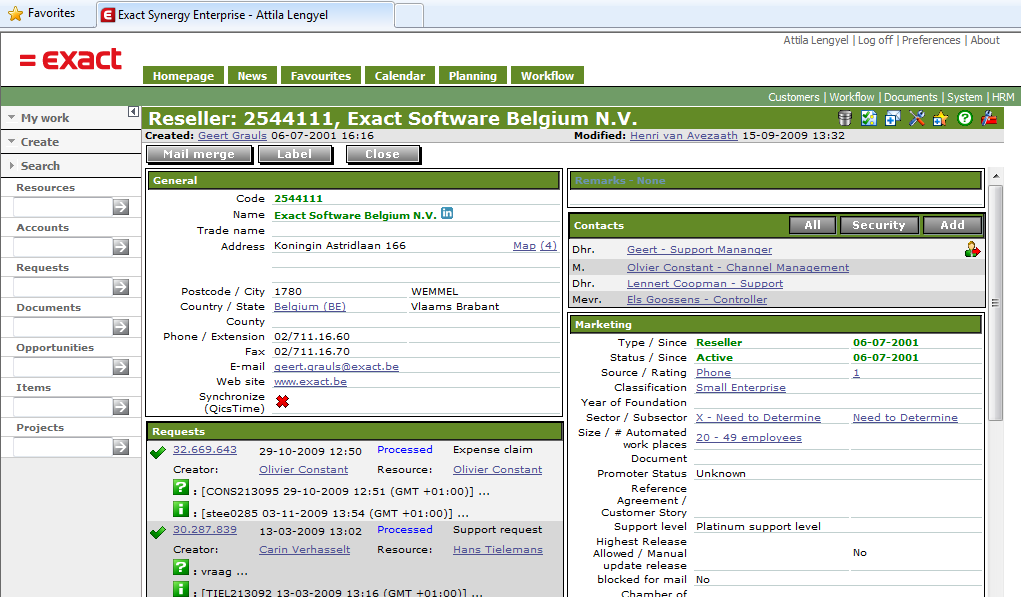Open the Homepage tab
The width and height of the screenshot is (1021, 597).
[183, 76]
